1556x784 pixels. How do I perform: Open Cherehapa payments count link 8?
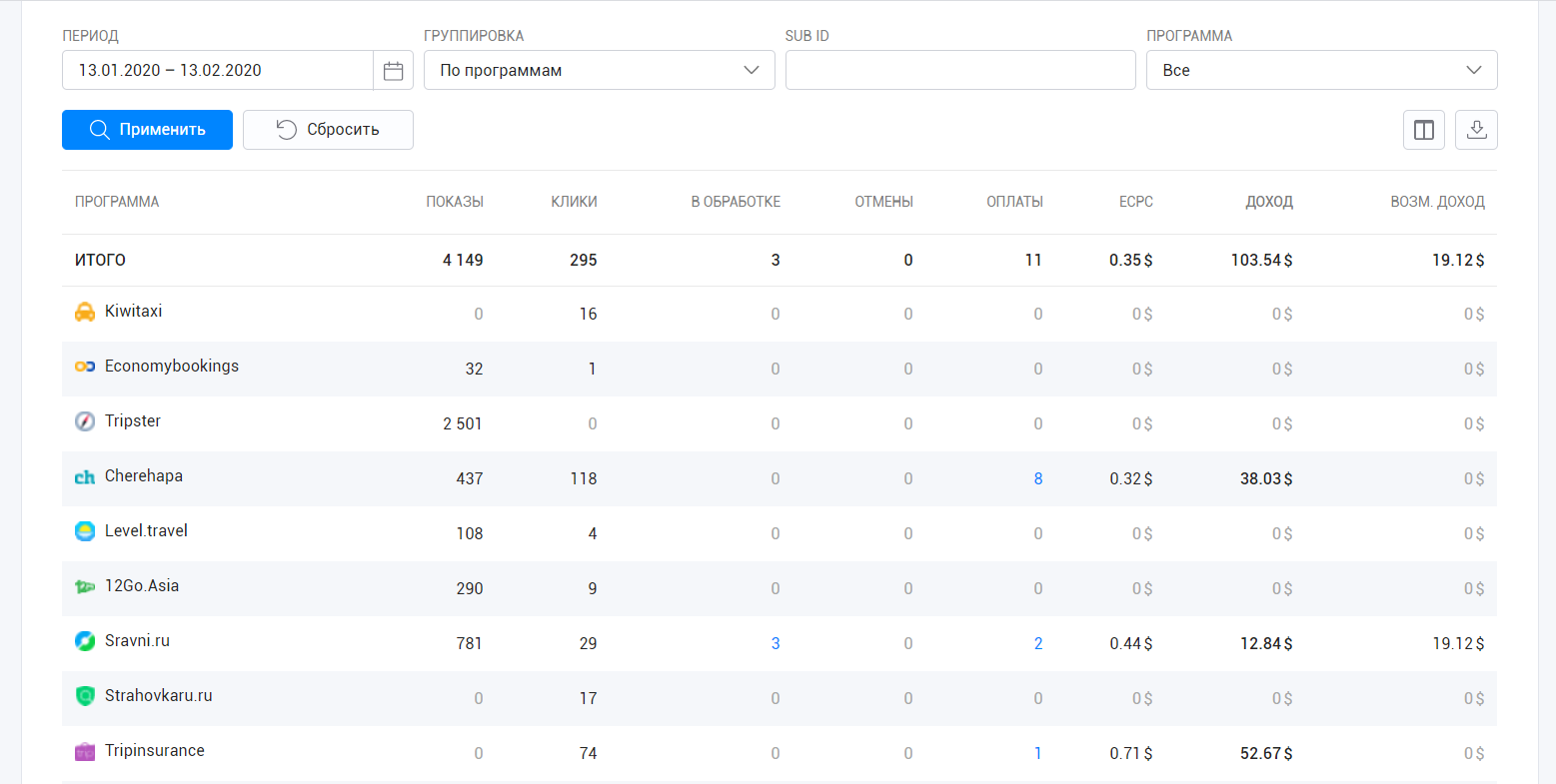tap(1037, 479)
